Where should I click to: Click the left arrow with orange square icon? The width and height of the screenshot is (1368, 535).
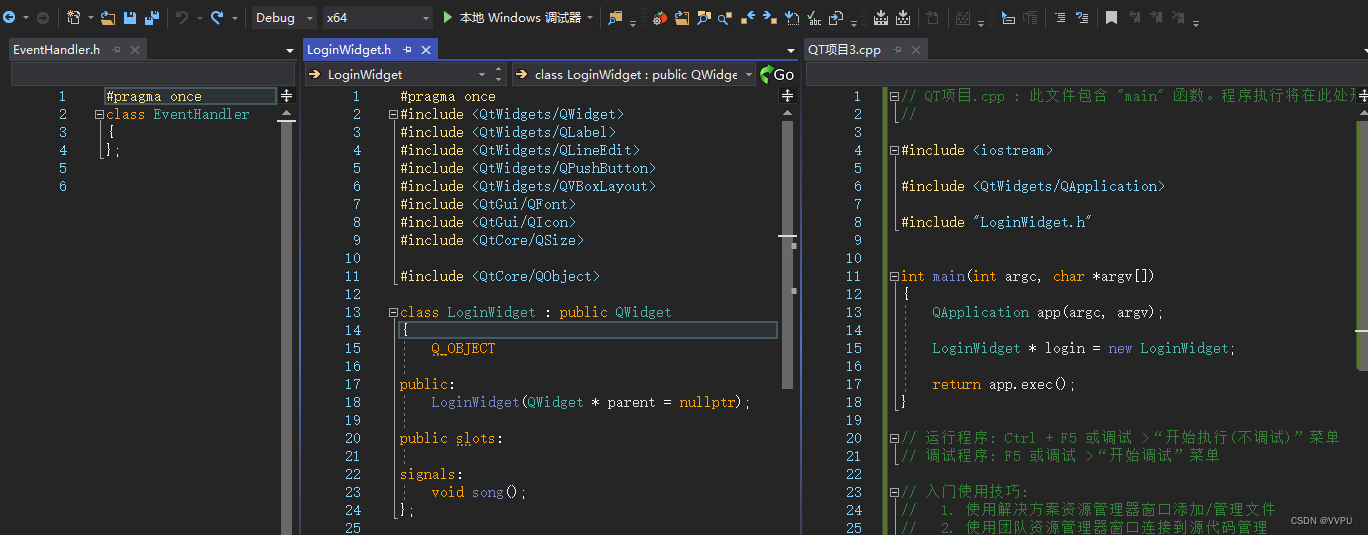coord(748,17)
